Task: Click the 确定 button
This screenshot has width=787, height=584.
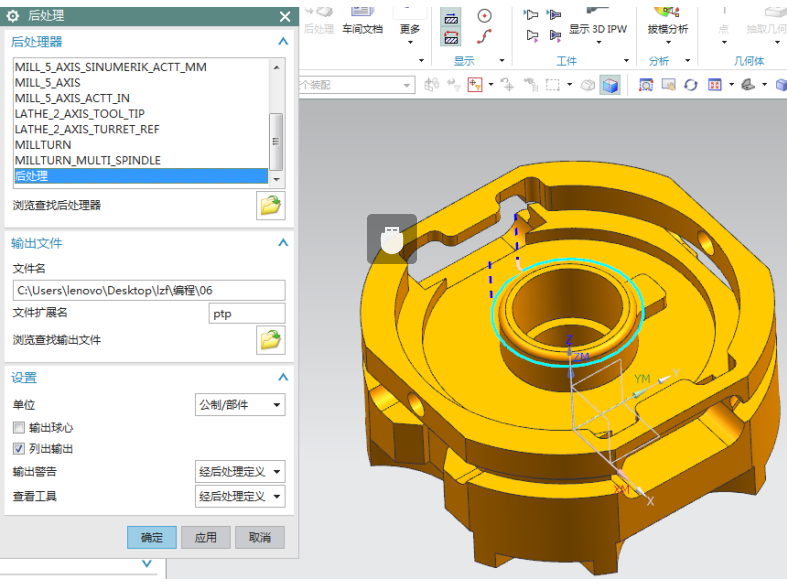Action: [x=152, y=537]
